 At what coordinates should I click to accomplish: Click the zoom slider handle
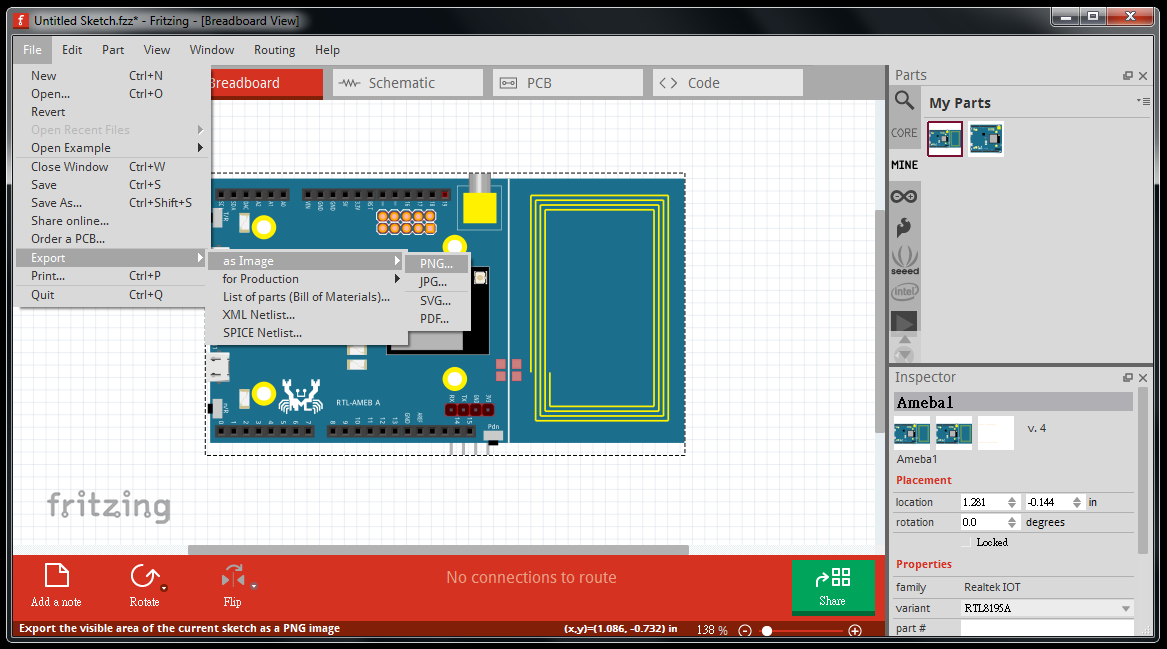(767, 630)
